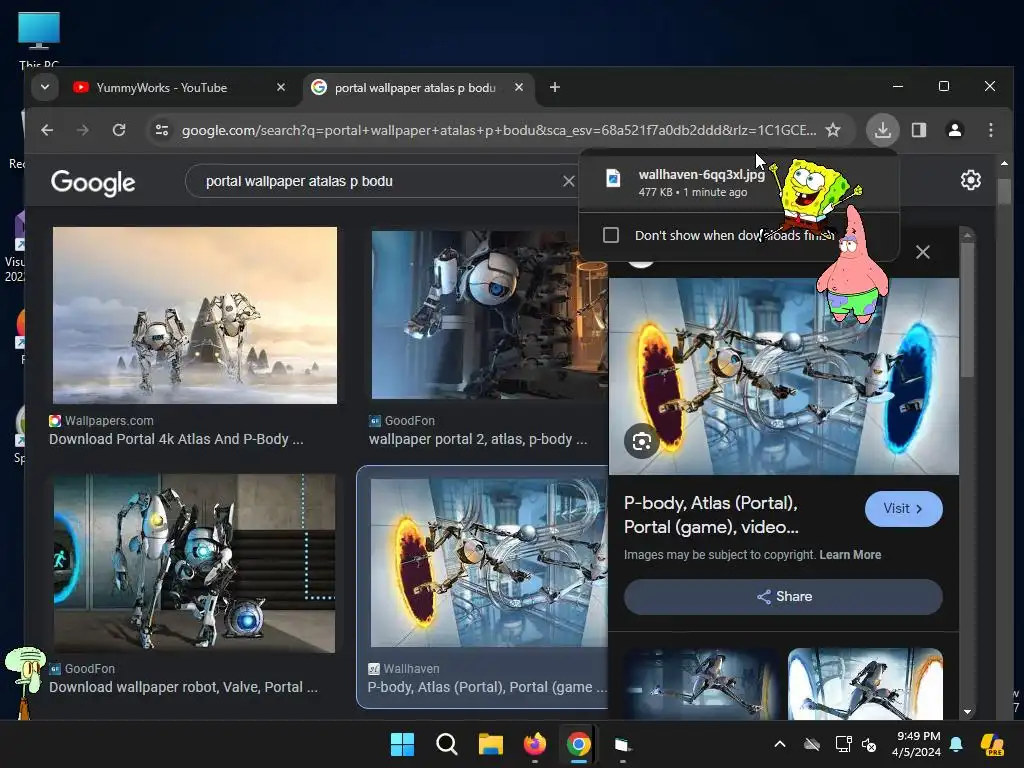This screenshot has width=1024, height=768.
Task: Click the large preview image in side panel
Action: click(x=784, y=377)
